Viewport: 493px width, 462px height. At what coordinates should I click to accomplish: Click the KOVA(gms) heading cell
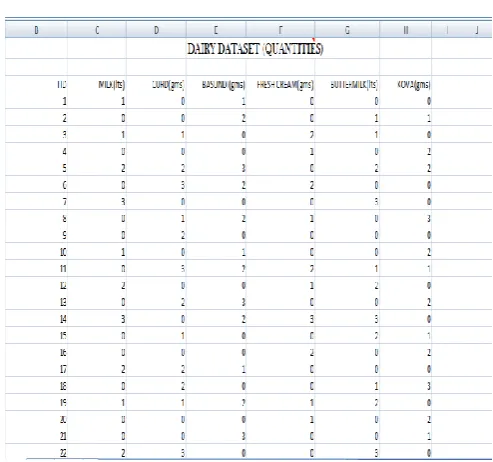point(414,85)
